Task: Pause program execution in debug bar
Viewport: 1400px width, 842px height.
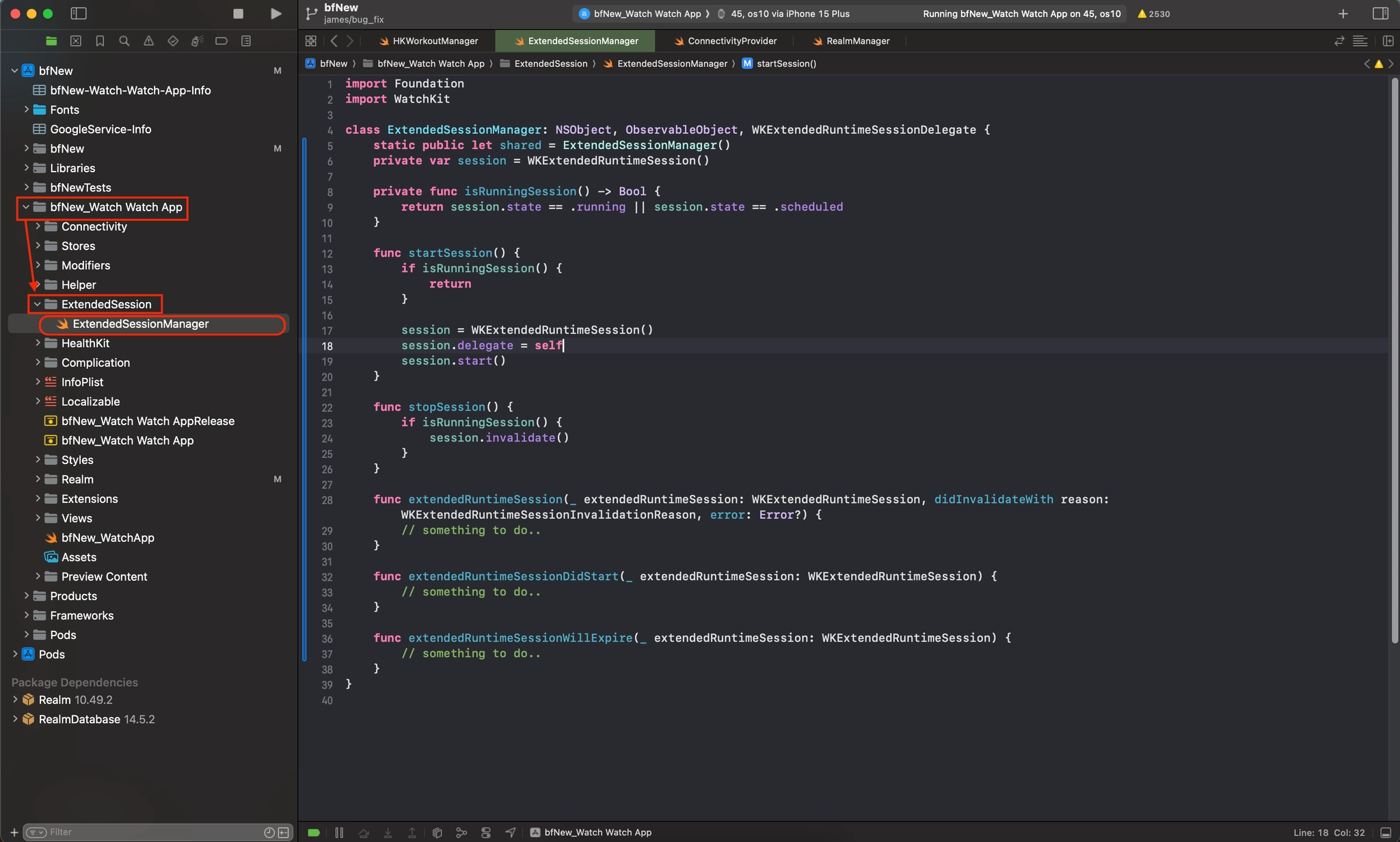Action: 339,832
